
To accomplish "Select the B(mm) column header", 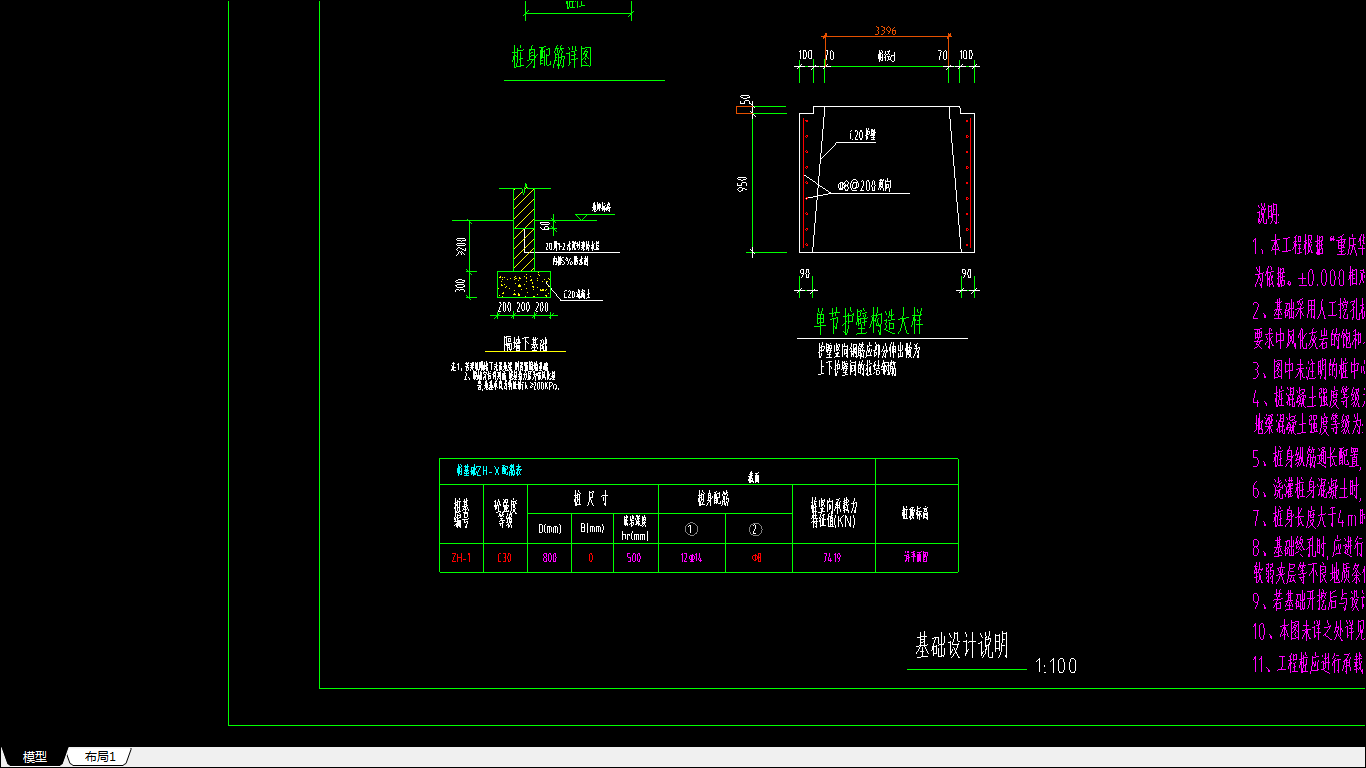I will click(591, 528).
